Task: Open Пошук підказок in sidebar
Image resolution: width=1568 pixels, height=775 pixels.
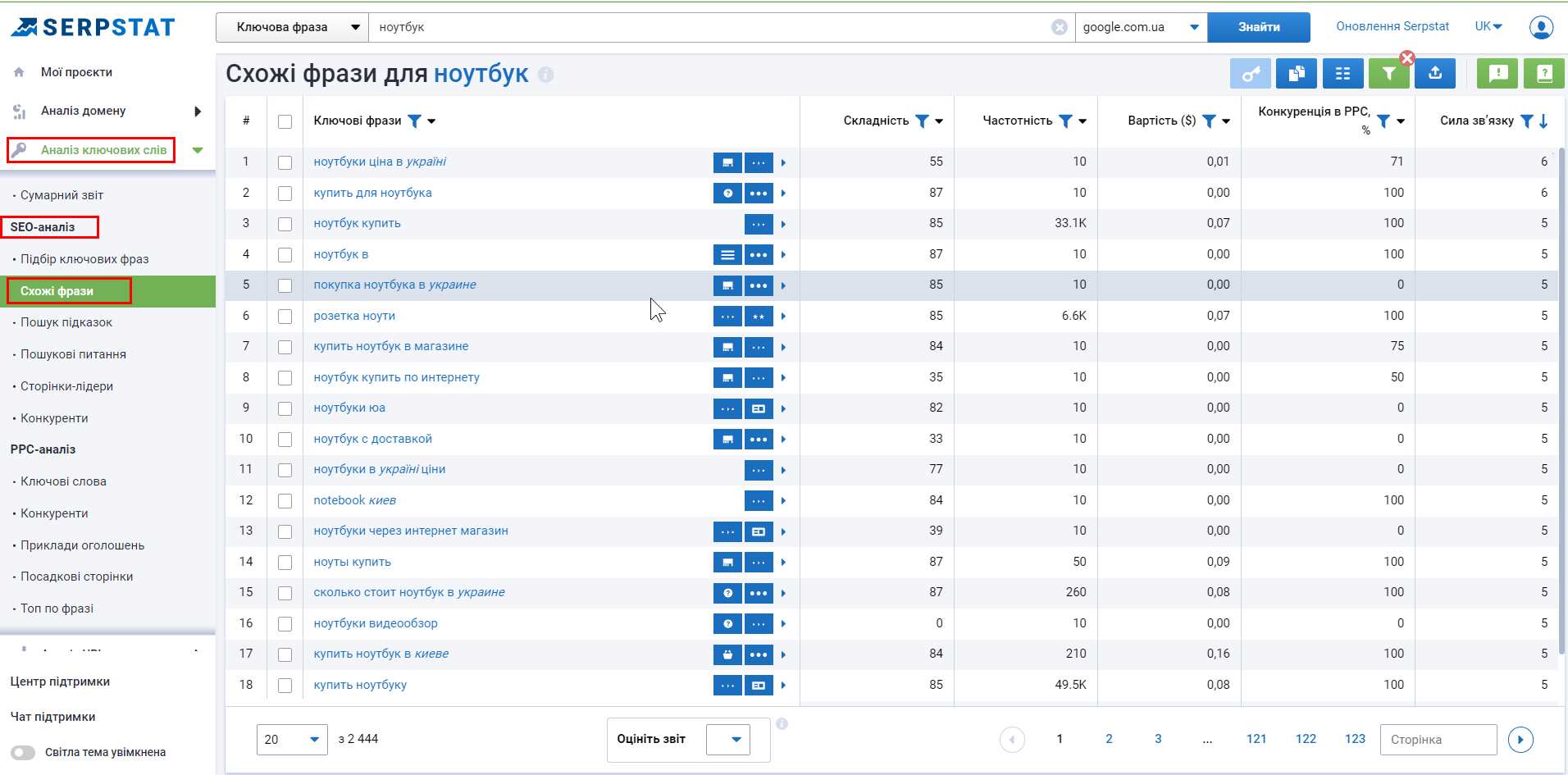Action: (x=66, y=322)
